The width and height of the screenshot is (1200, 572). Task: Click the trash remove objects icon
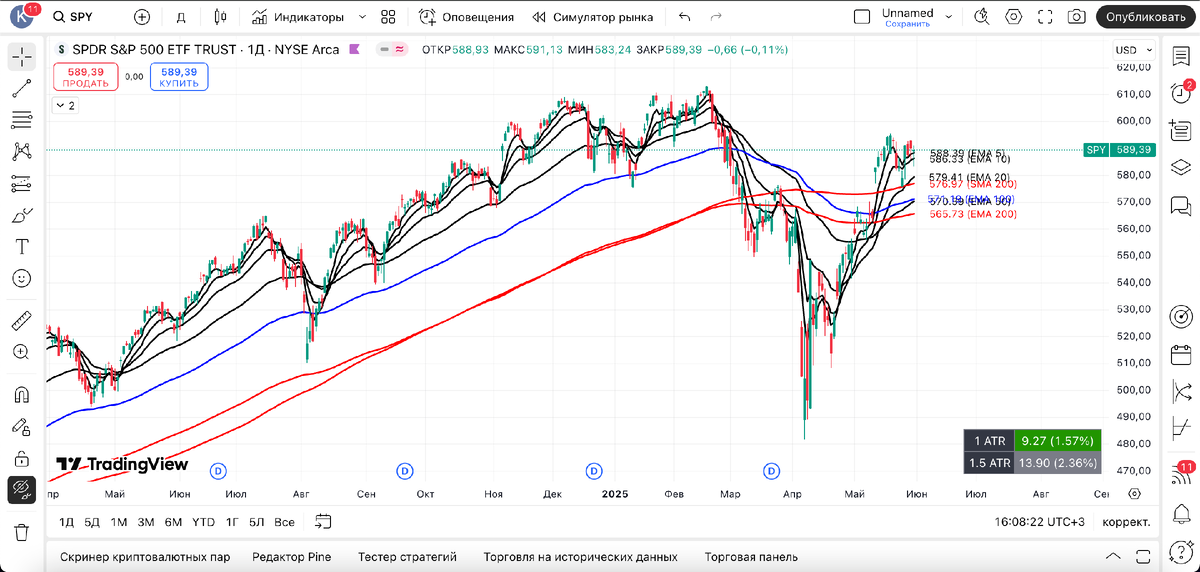21,531
